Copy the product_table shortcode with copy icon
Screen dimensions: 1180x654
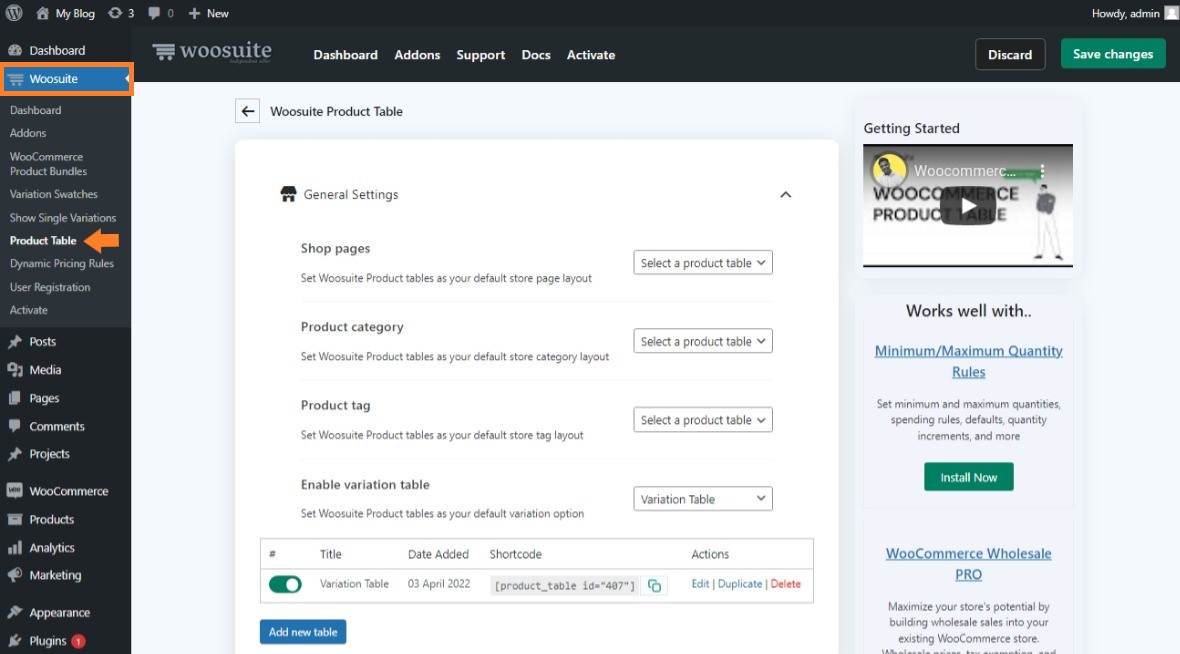654,586
